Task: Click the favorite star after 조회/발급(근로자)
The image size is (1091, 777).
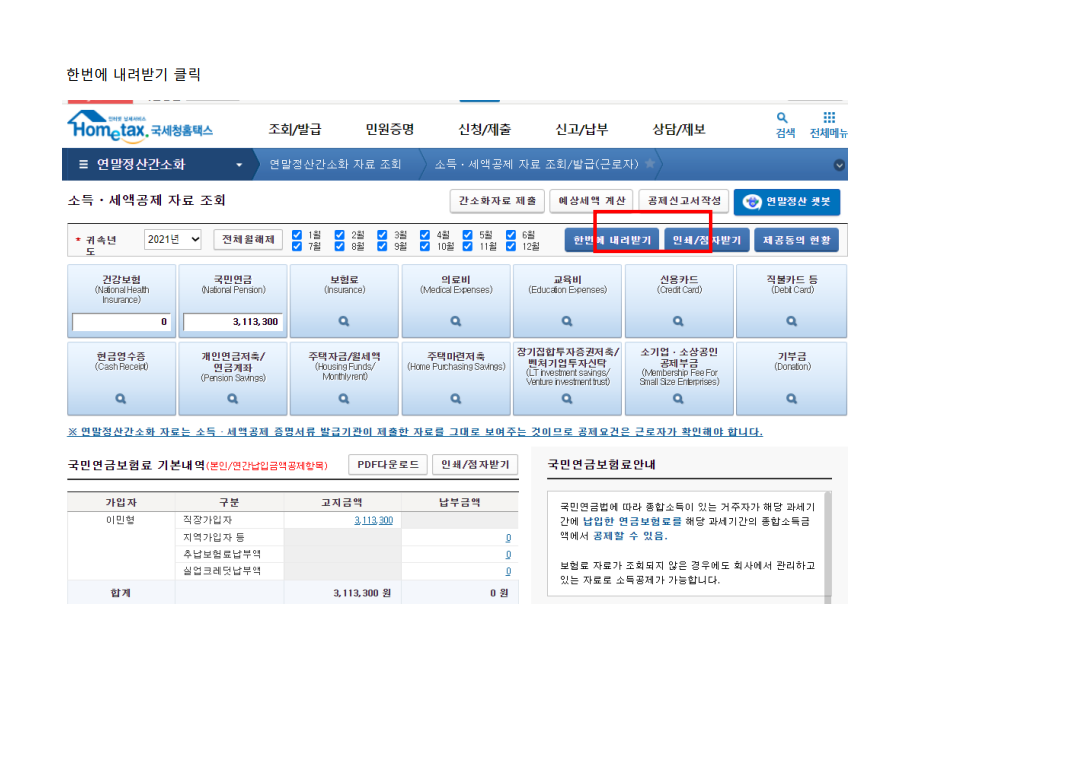Action: pos(650,163)
